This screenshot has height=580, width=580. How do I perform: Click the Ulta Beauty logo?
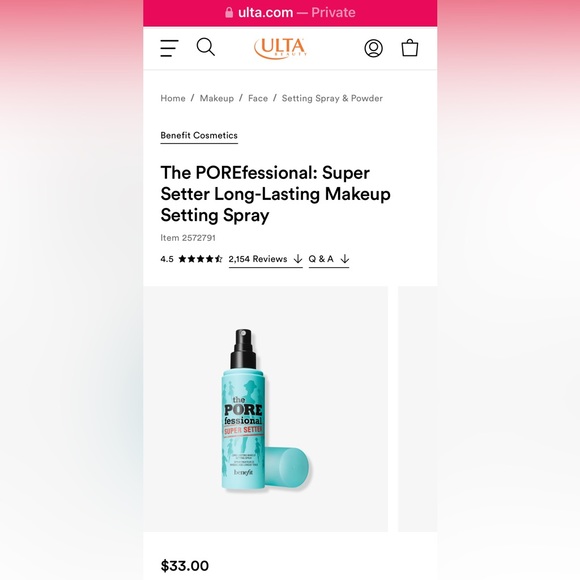281,48
